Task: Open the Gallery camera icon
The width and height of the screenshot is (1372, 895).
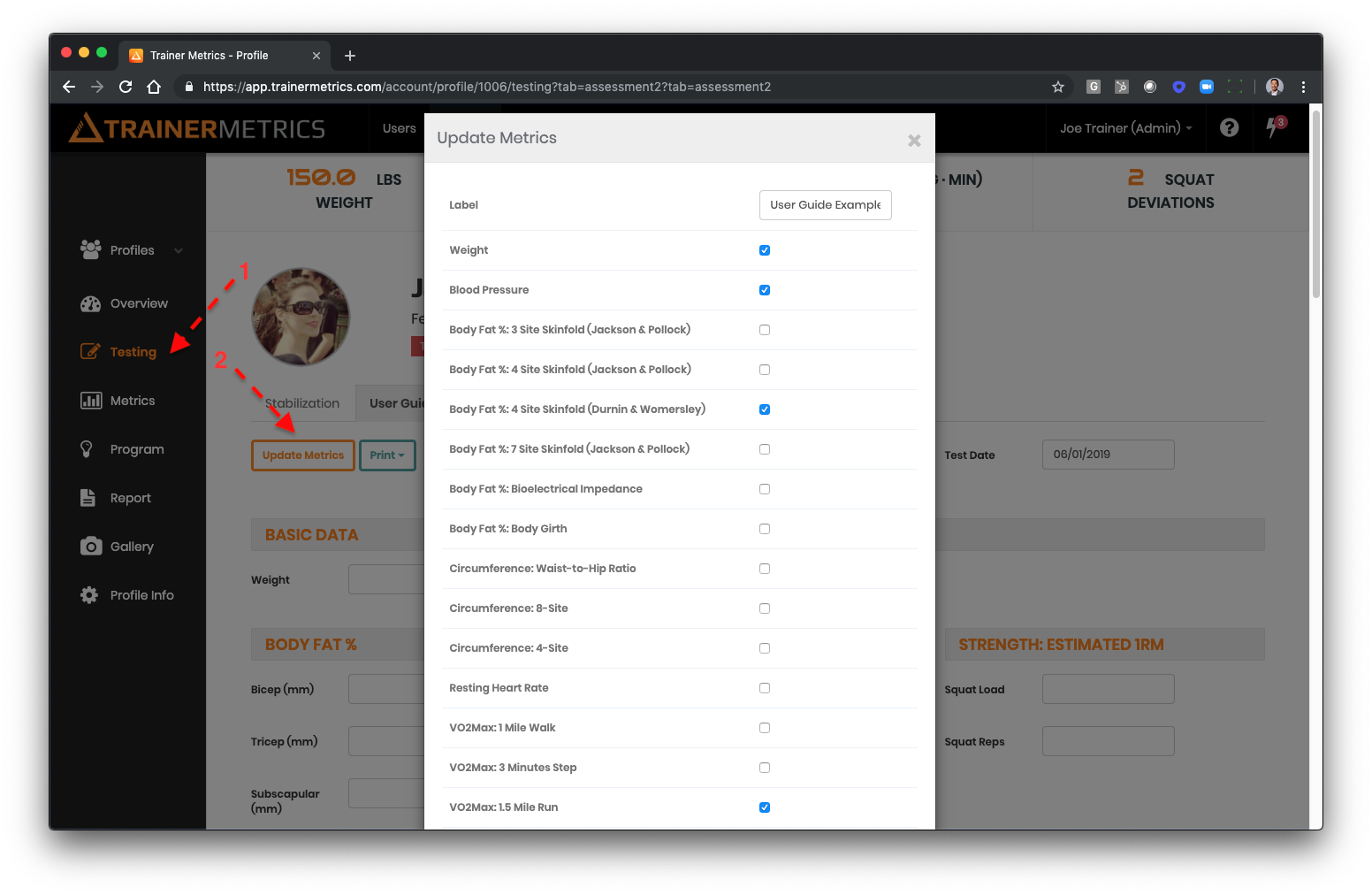Action: [91, 547]
